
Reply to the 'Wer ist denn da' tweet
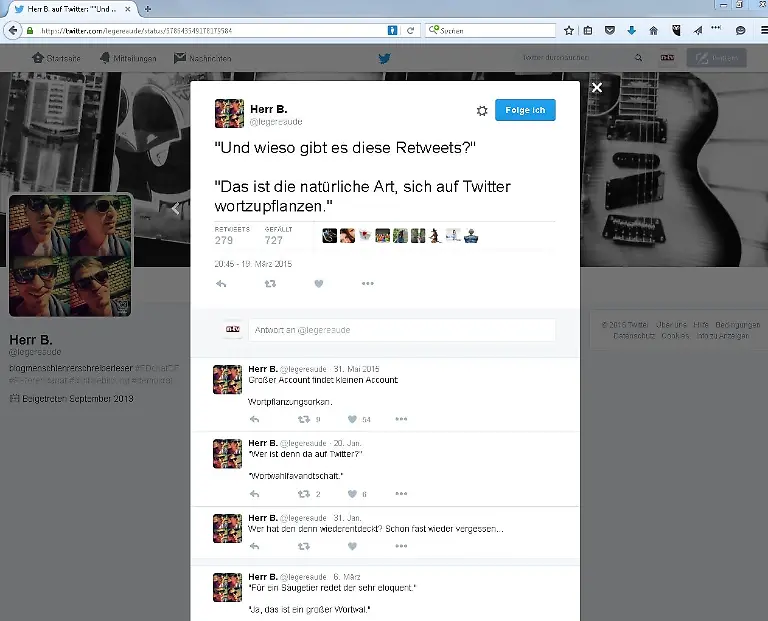click(254, 494)
